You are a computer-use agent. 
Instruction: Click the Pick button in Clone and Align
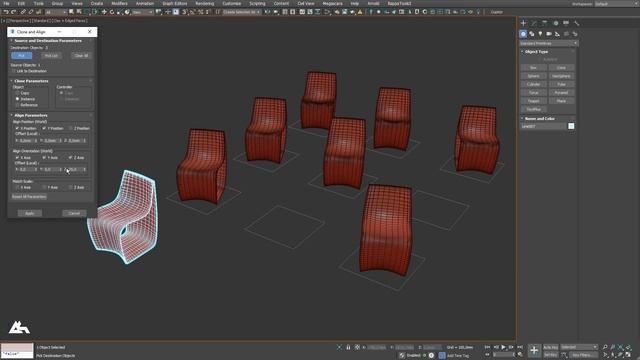(22, 56)
